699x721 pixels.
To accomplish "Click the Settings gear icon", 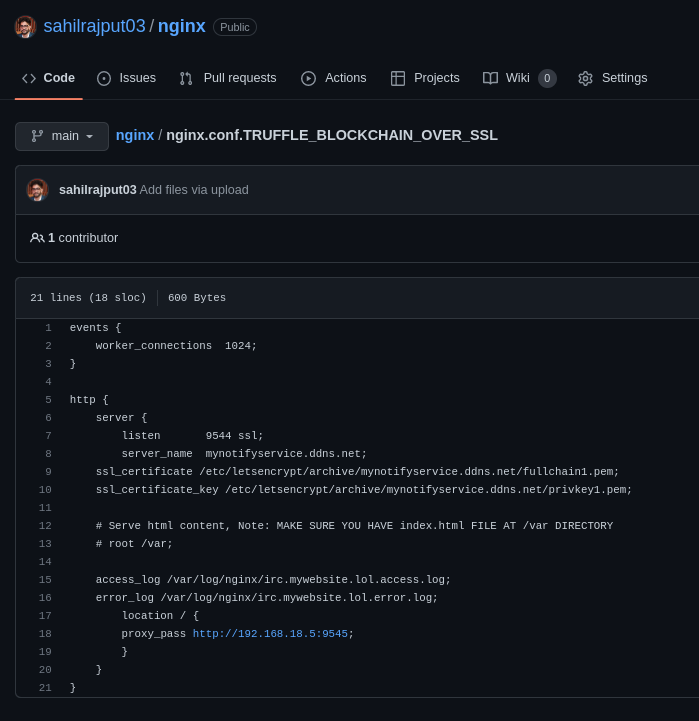I will [x=585, y=79].
